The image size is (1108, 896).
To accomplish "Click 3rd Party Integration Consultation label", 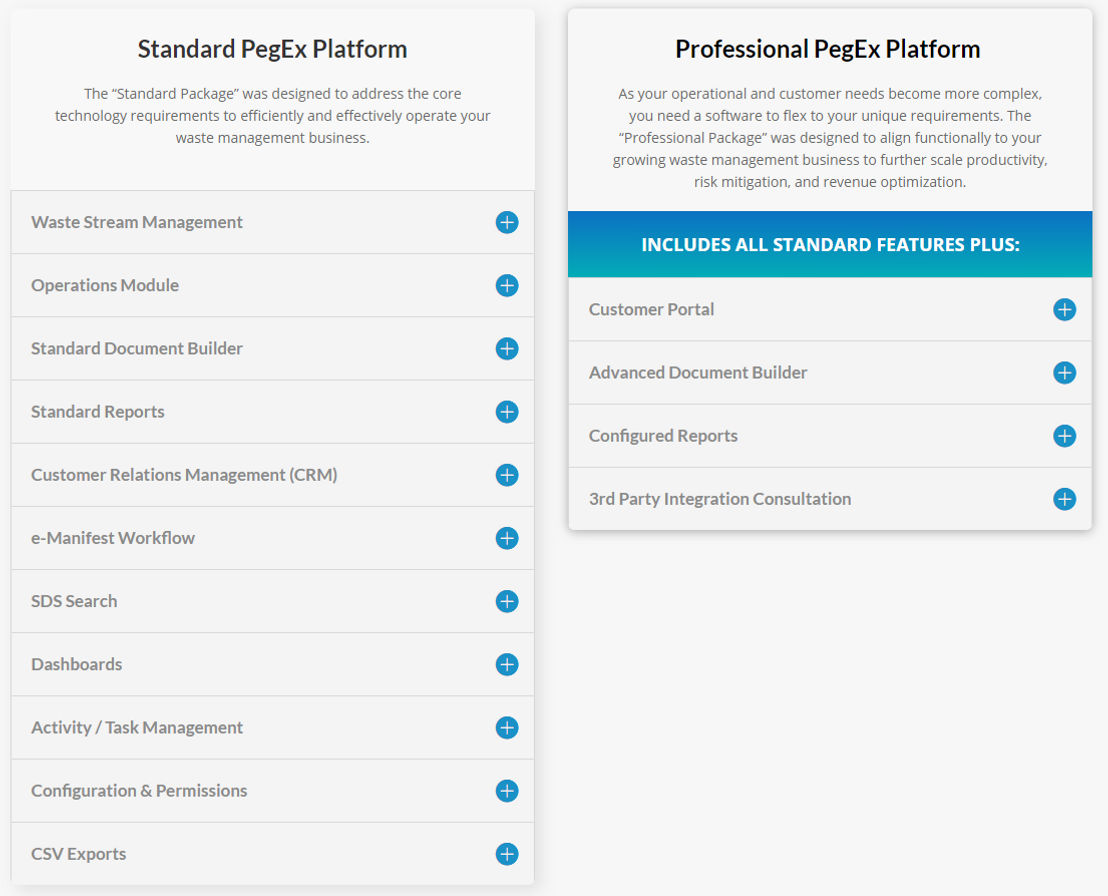I will point(719,499).
